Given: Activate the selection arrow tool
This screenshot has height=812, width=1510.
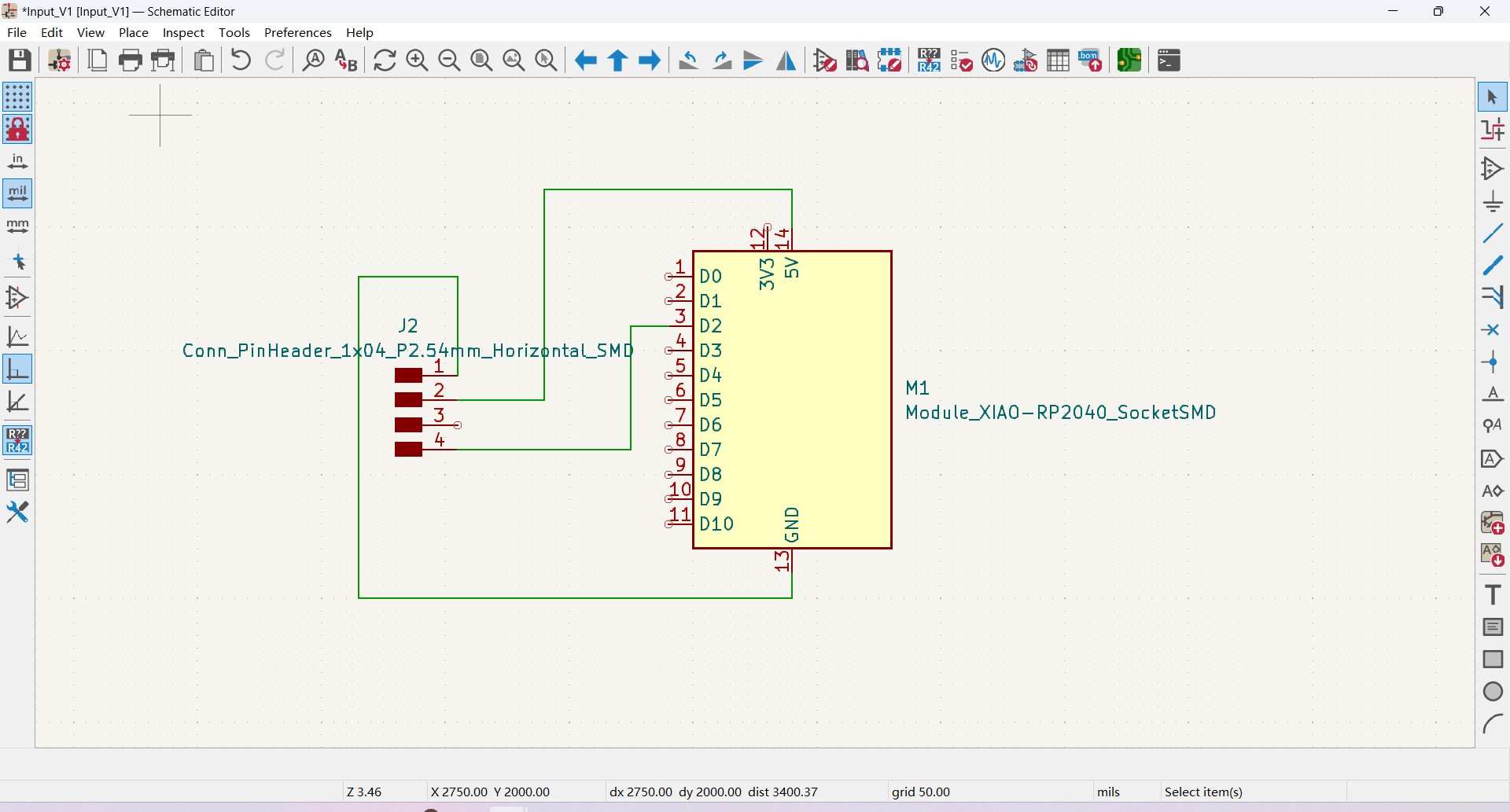Looking at the screenshot, I should click(1492, 97).
